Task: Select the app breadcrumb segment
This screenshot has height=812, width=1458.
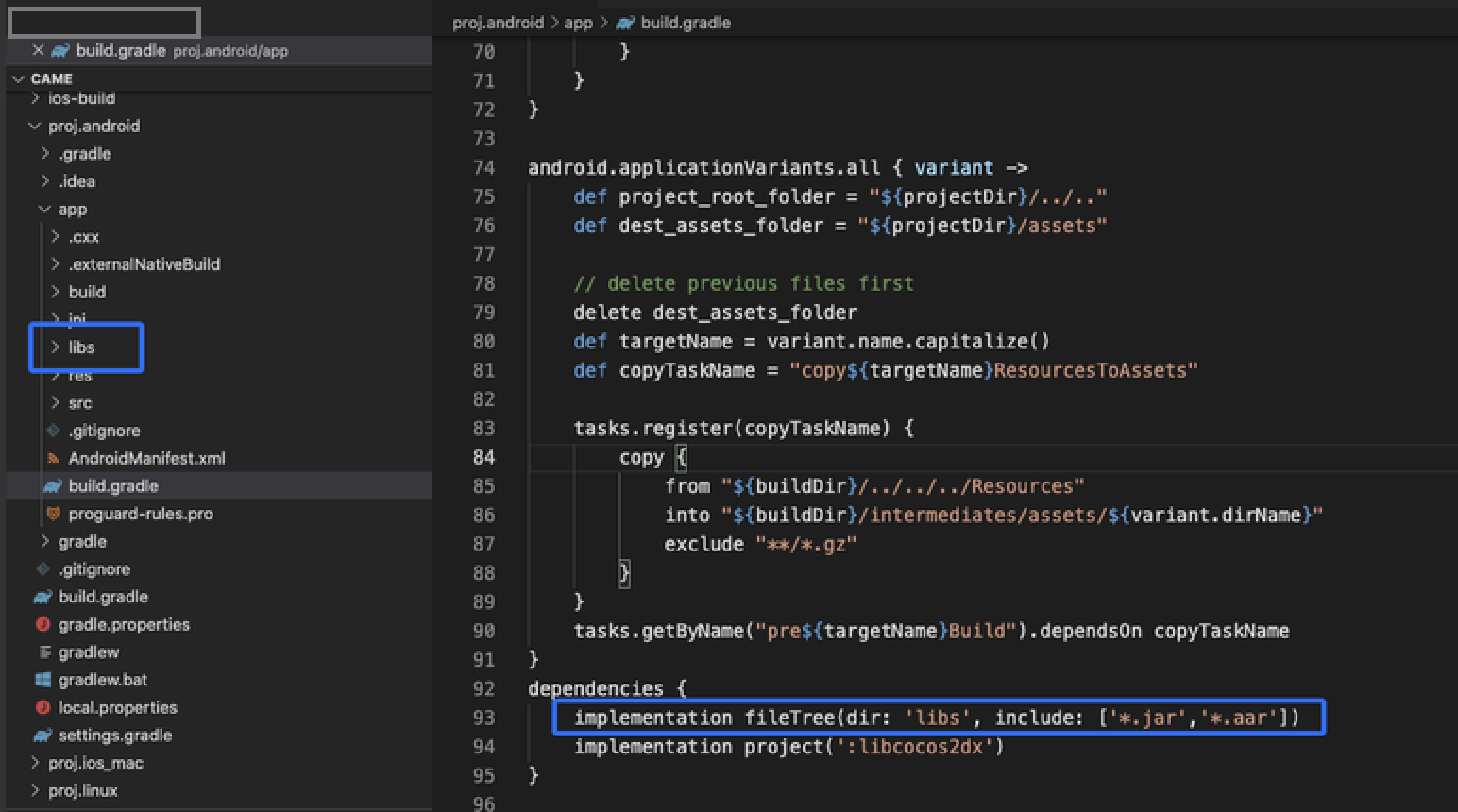Action: pos(578,23)
